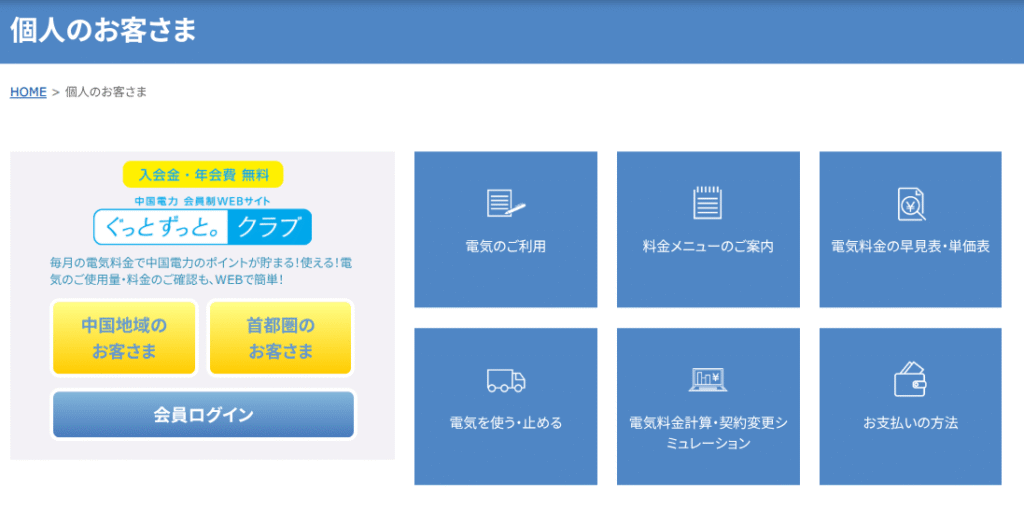Click the yen magnifier icon for 電気料金の早見表
The image size is (1024, 511).
(910, 203)
